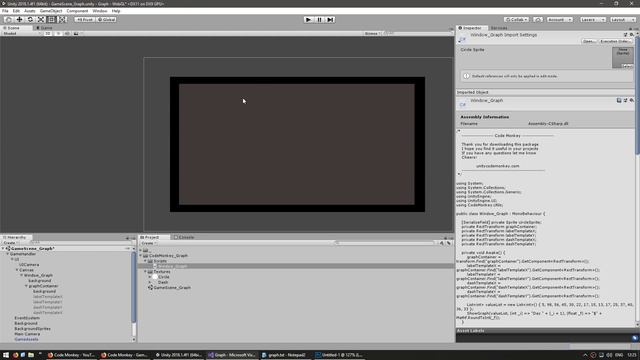Select the GameScene_Graph scene asset
The image size is (640, 360).
(169, 287)
